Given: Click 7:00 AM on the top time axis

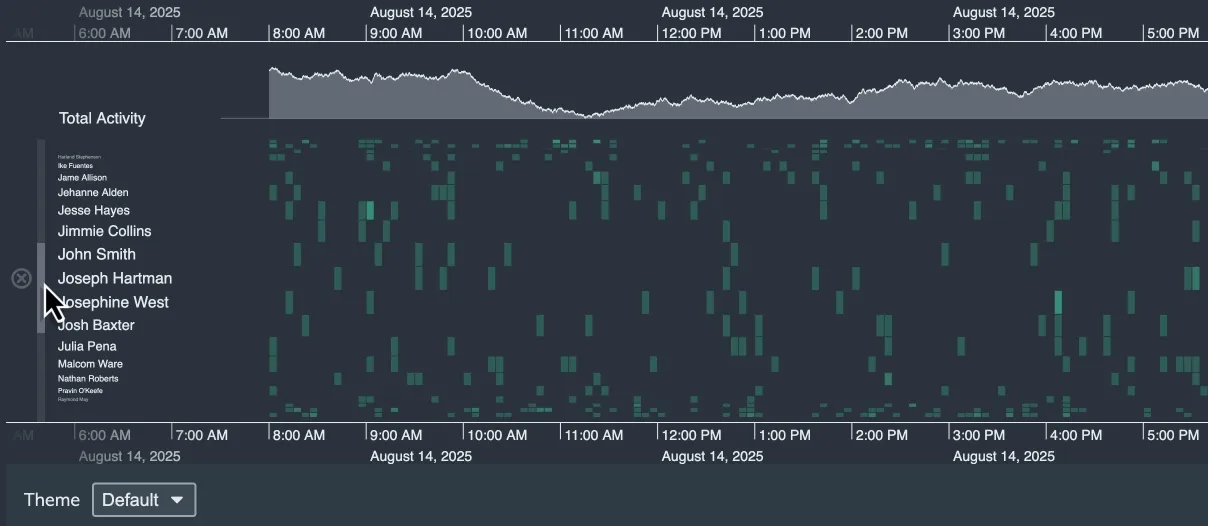Looking at the screenshot, I should tap(201, 33).
